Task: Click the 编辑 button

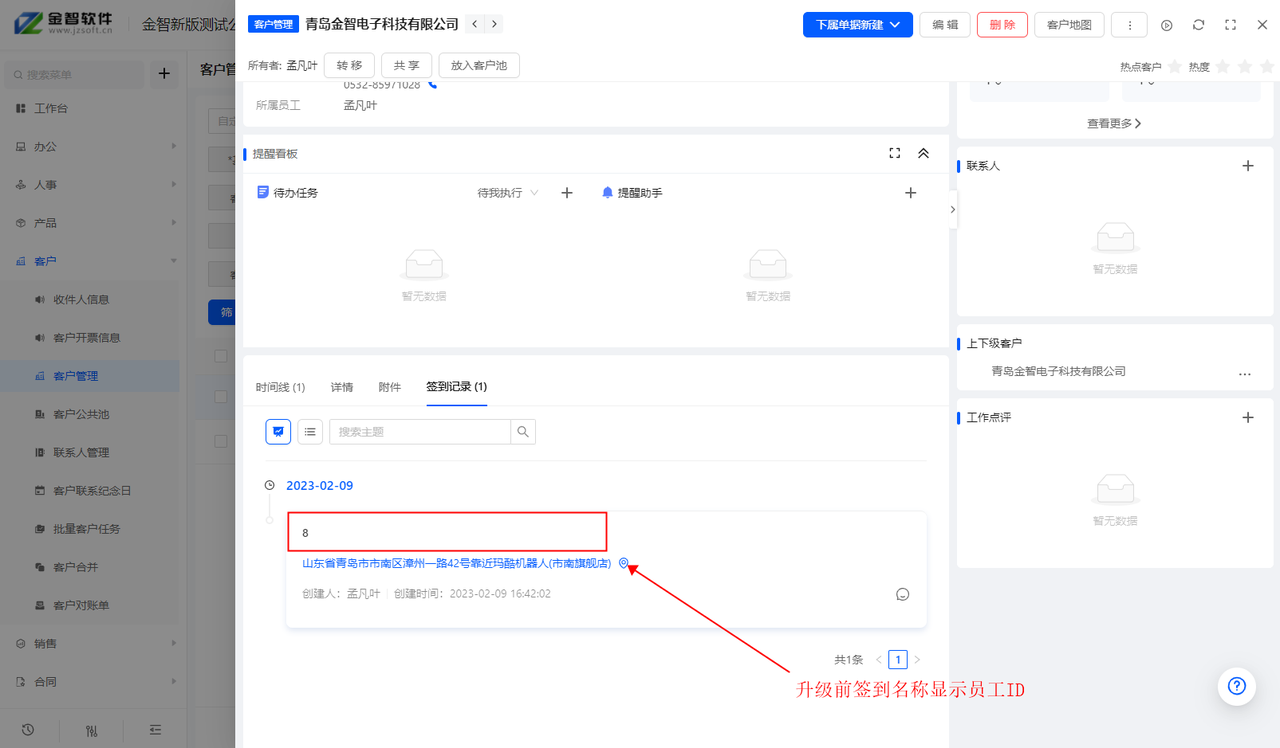Action: click(945, 25)
